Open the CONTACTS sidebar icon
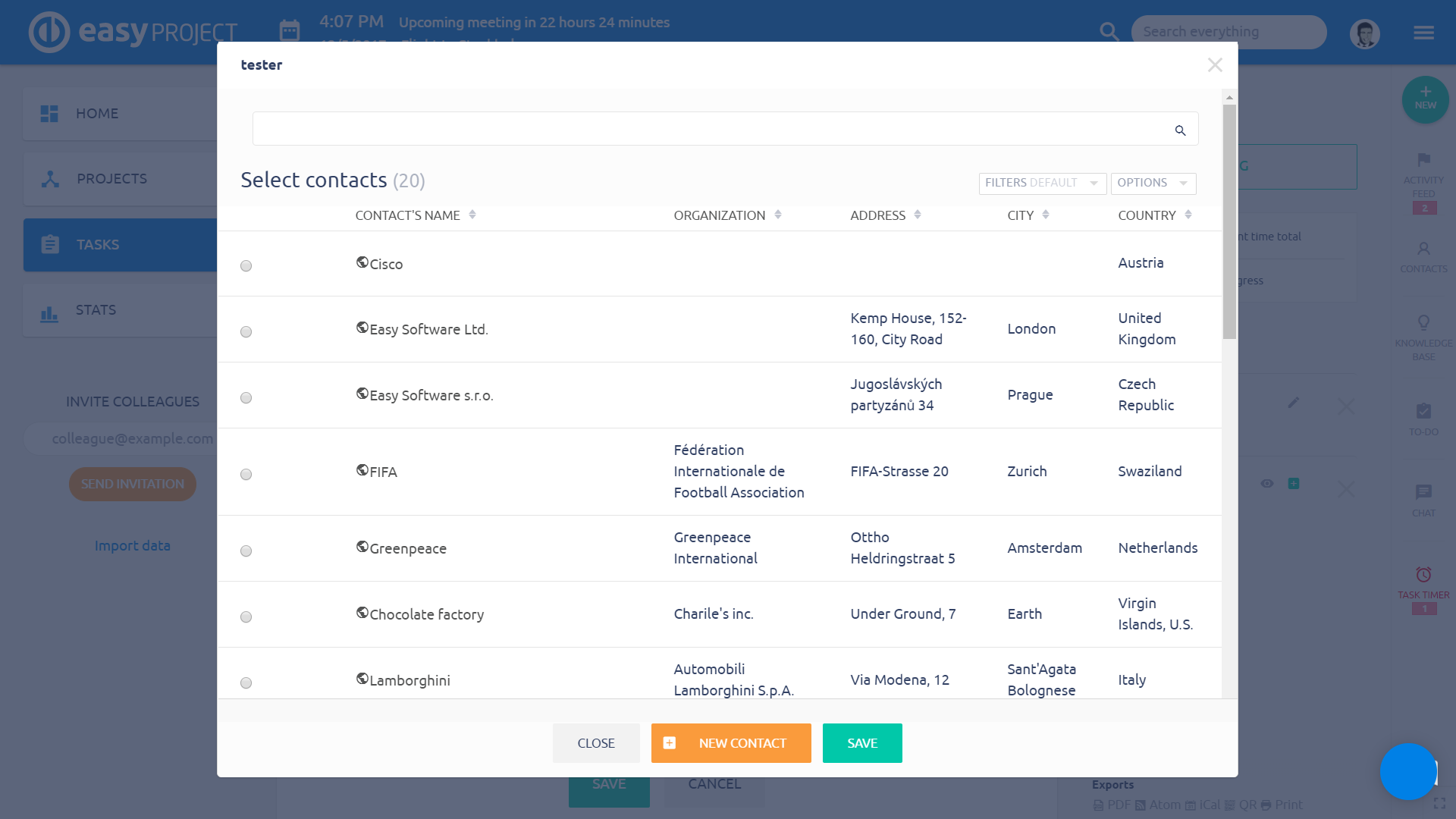The height and width of the screenshot is (819, 1456). 1423,249
